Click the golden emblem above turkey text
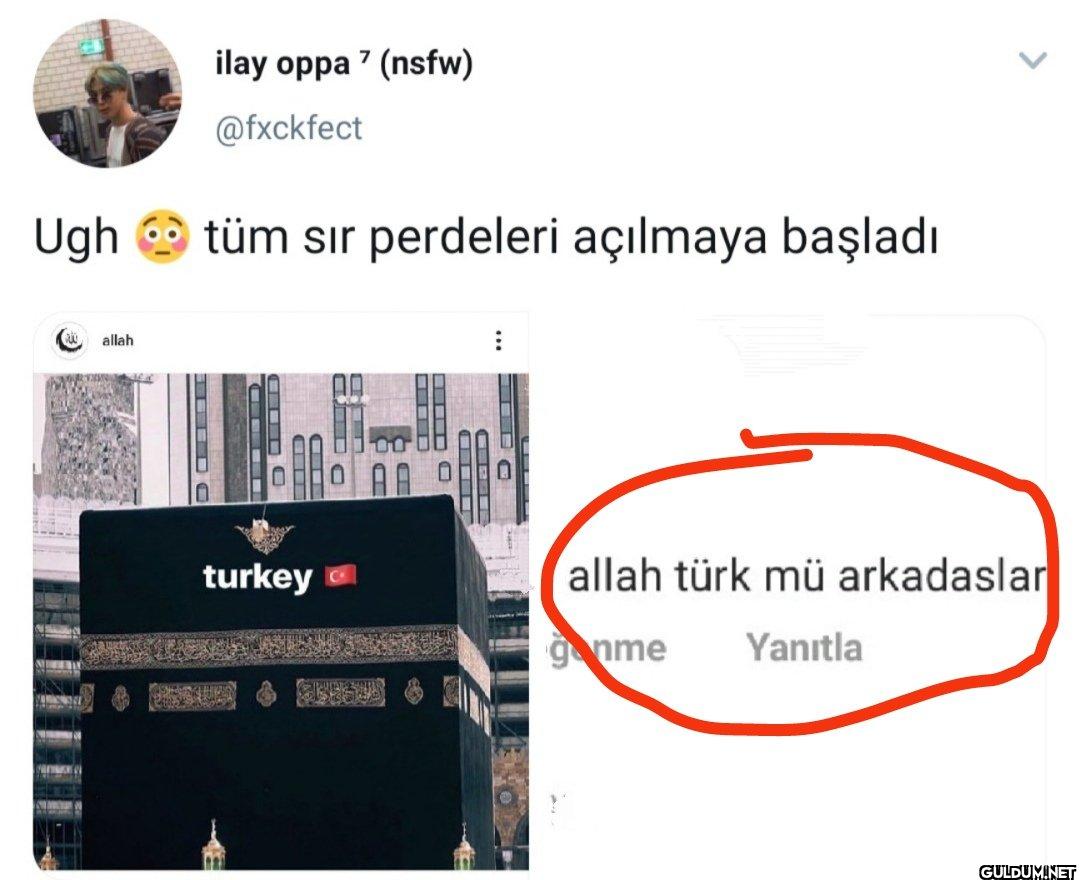Screen dimensions: 1080x880 263,536
